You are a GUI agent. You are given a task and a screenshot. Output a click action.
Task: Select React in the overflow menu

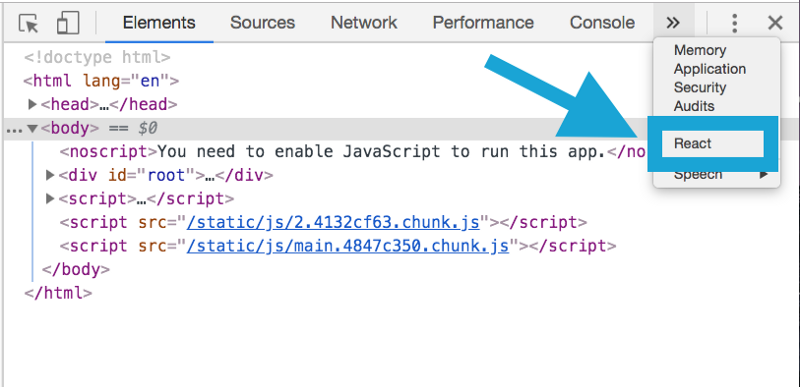coord(713,144)
